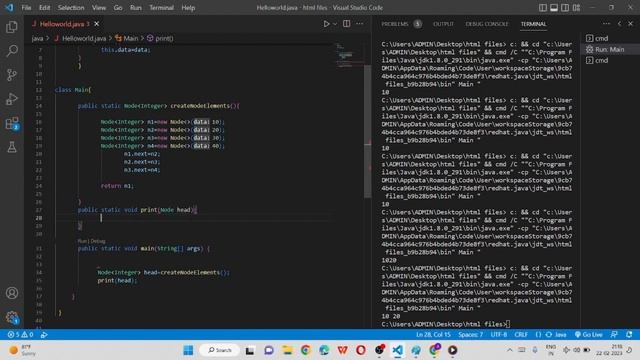Open the Manage gear icon
Image resolution: width=640 pixels, height=360 pixels.
tap(12, 318)
